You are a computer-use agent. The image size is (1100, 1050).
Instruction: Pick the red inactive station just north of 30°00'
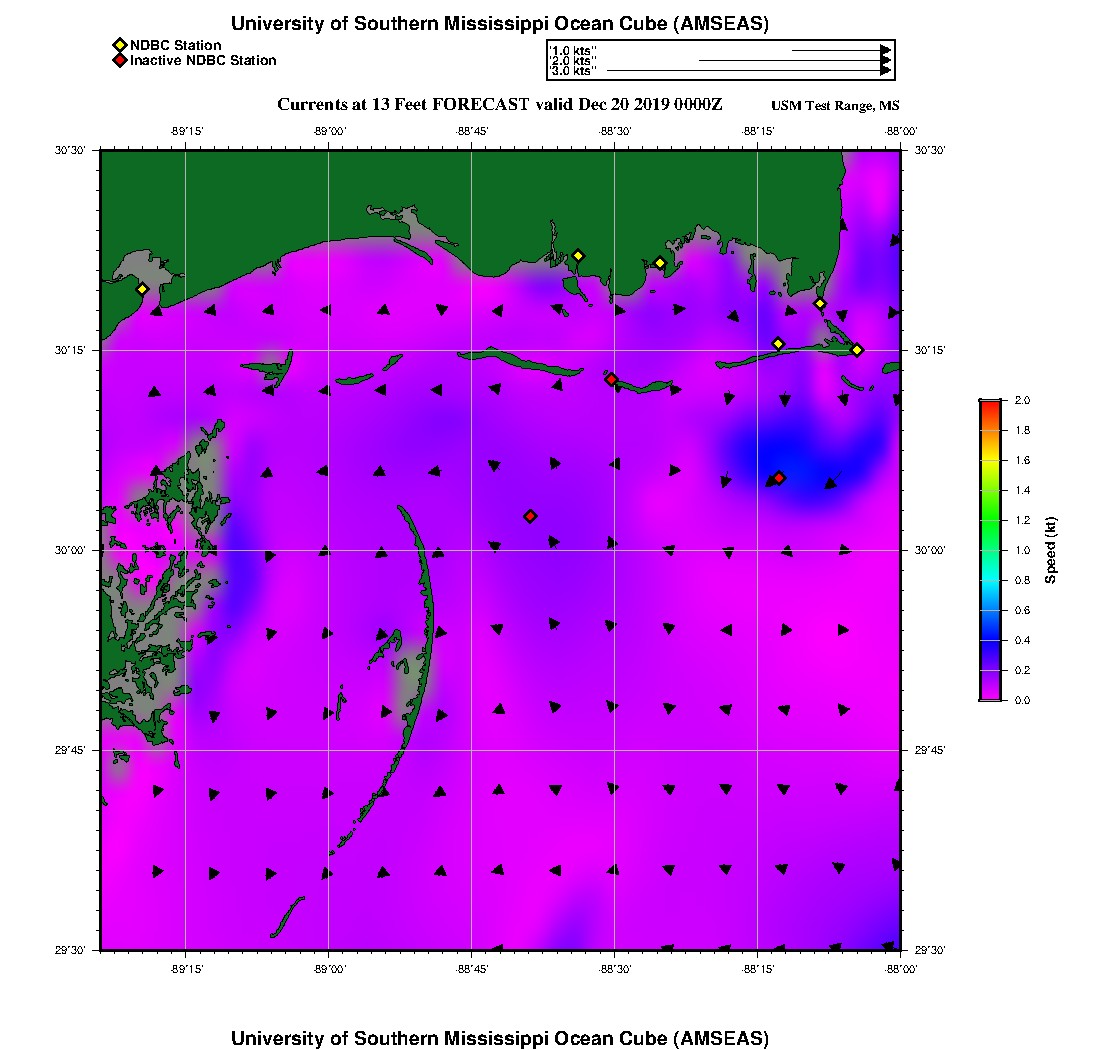point(530,516)
